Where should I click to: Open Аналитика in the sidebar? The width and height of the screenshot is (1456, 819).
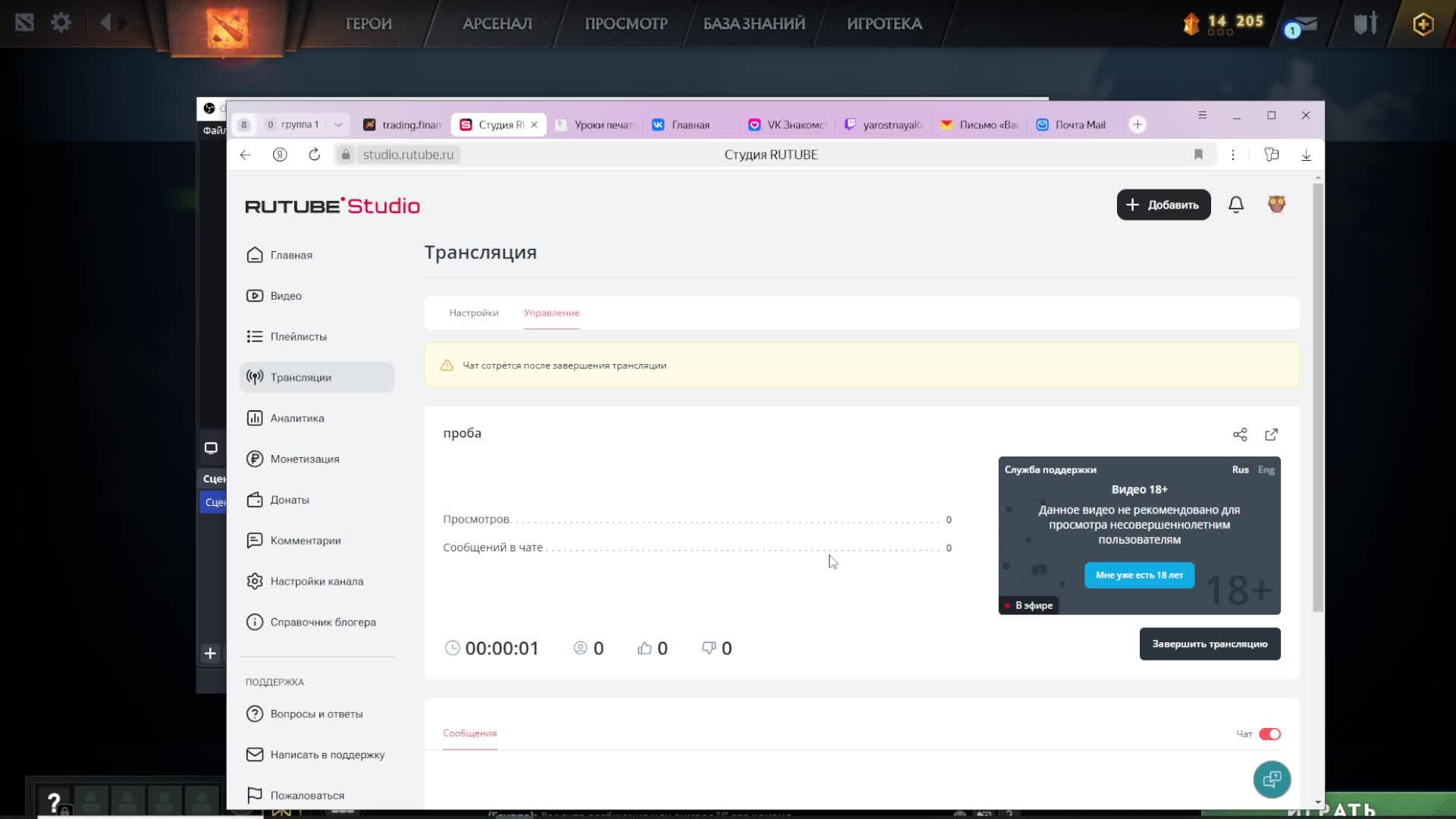pos(297,419)
